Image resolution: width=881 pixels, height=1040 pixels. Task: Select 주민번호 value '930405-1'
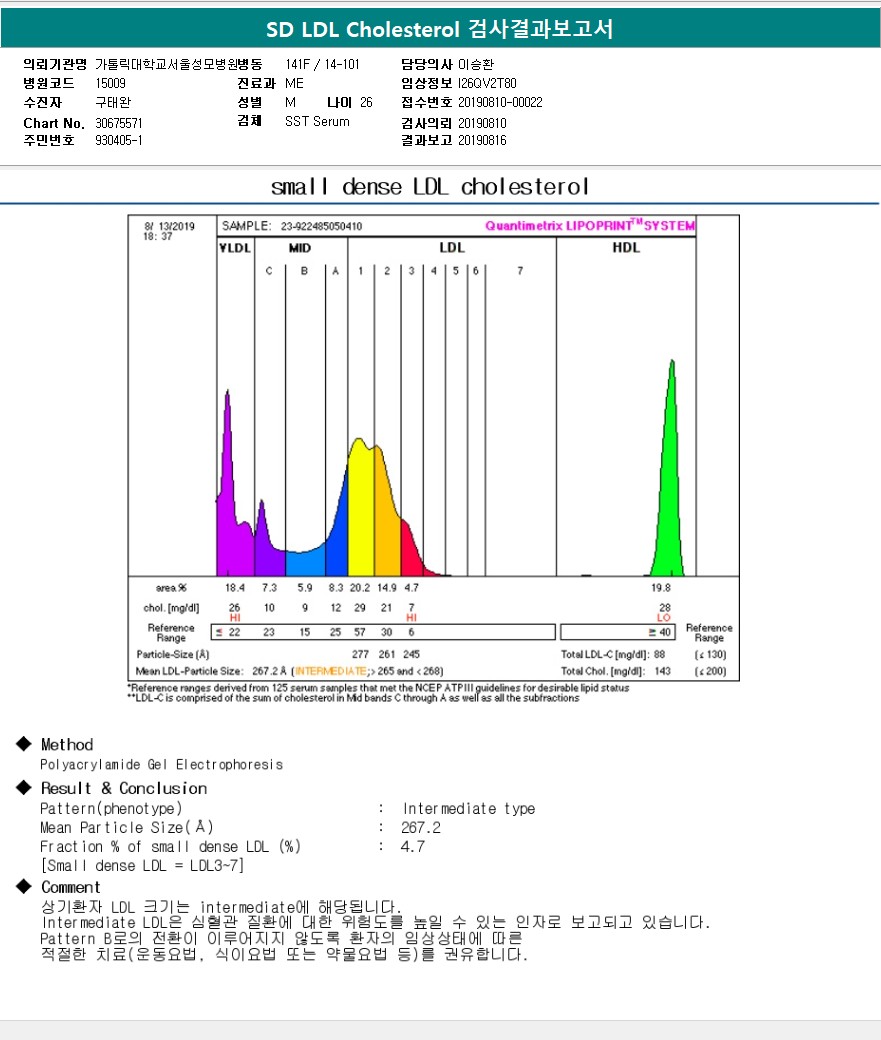[119, 141]
